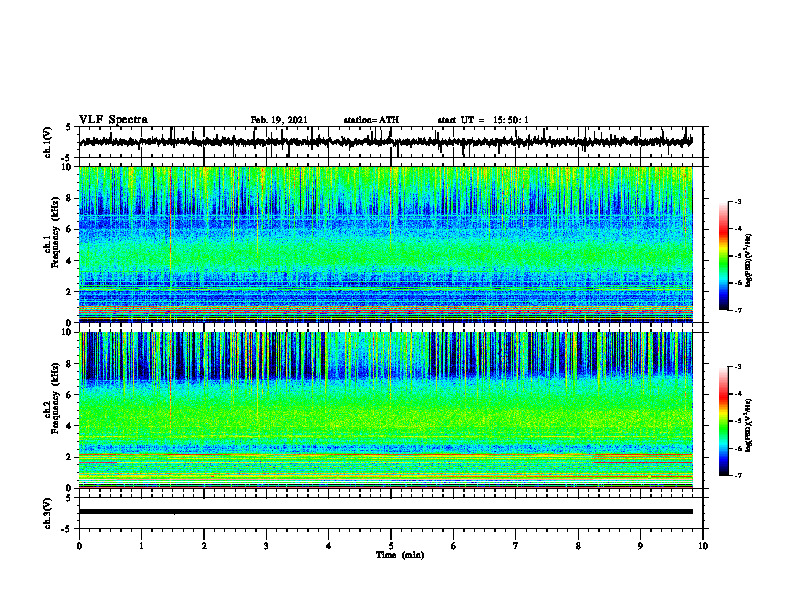Click the ch.1 spectrogram plot area
792x612 pixels.
(385, 244)
